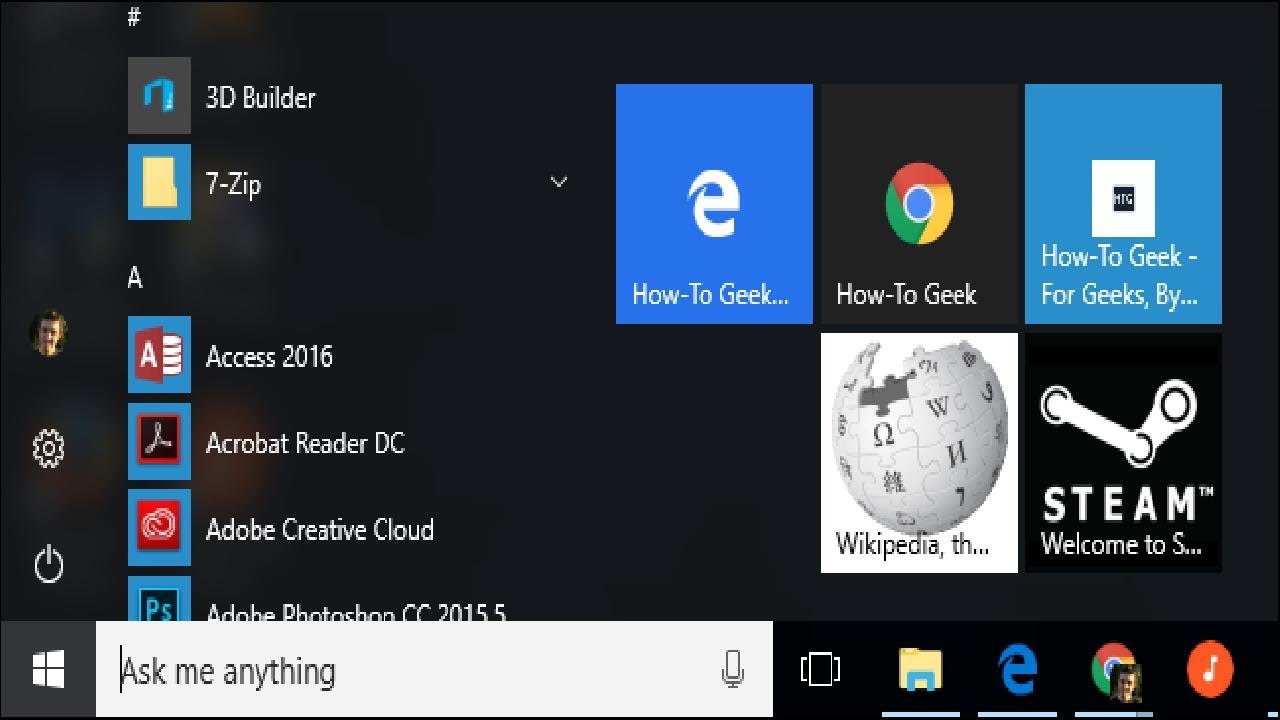Click the user account avatar
The image size is (1280, 720).
(x=48, y=333)
